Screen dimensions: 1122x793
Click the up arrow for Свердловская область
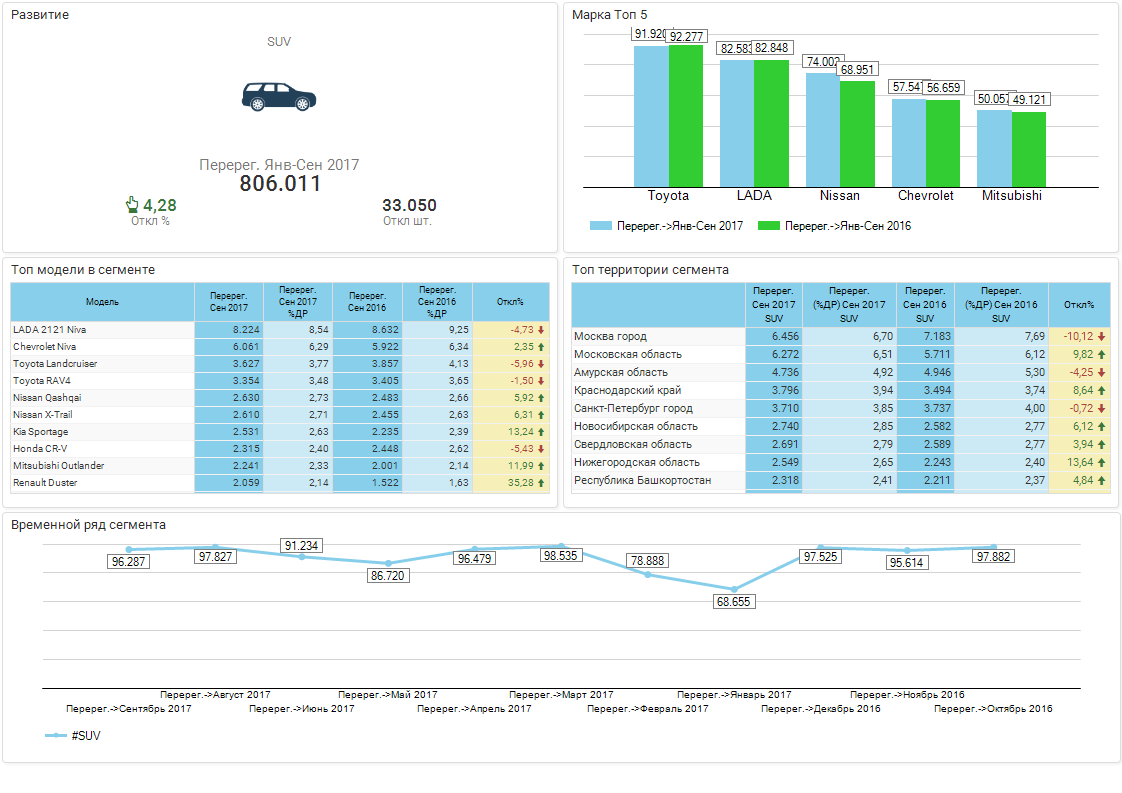pyautogui.click(x=1101, y=444)
